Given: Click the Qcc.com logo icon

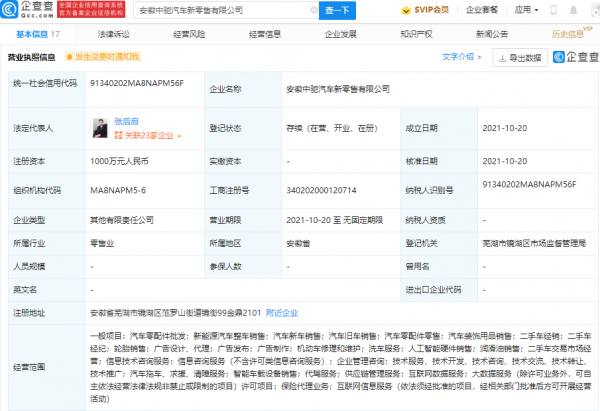Looking at the screenshot, I should point(9,10).
